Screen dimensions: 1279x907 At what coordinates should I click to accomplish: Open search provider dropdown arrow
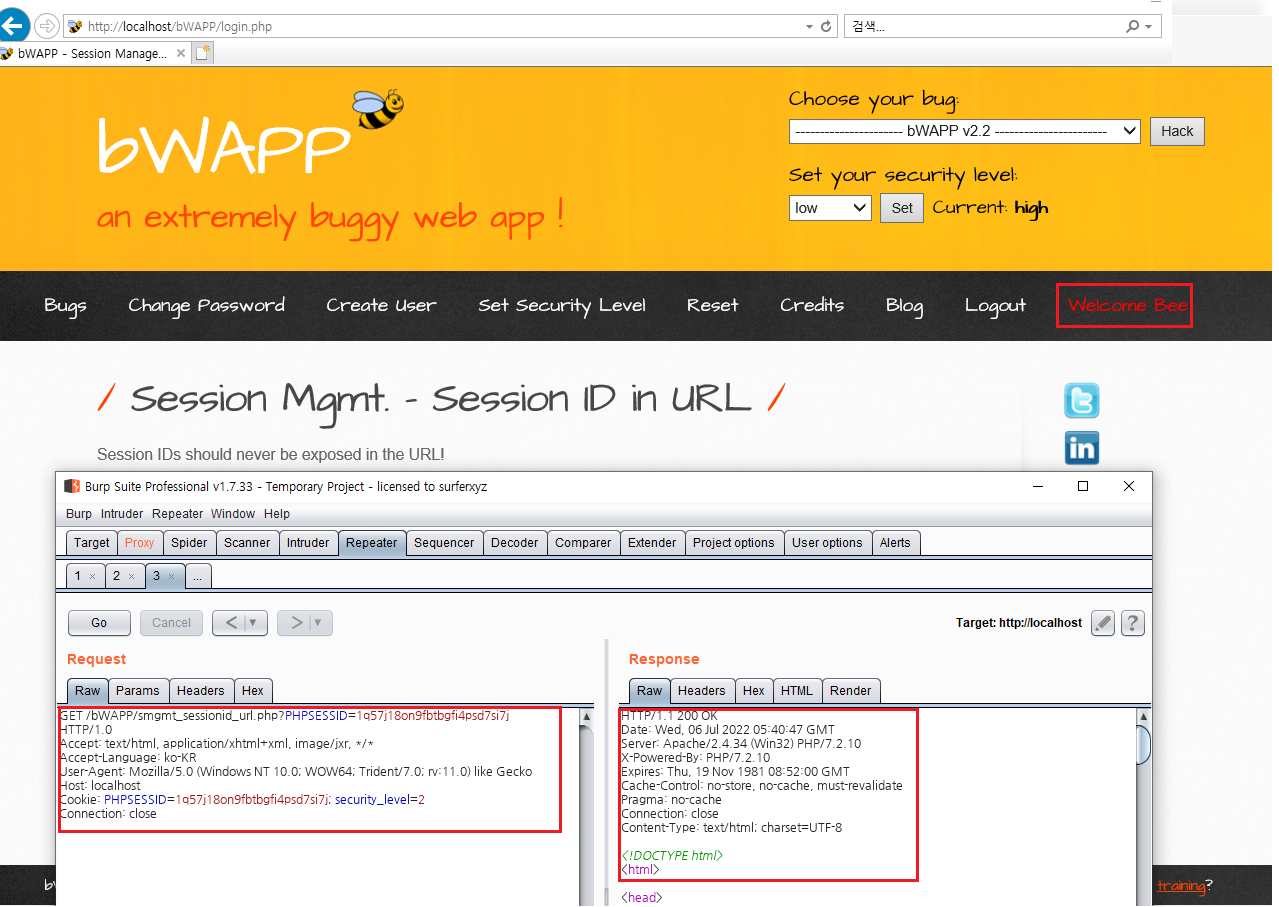click(x=1148, y=27)
